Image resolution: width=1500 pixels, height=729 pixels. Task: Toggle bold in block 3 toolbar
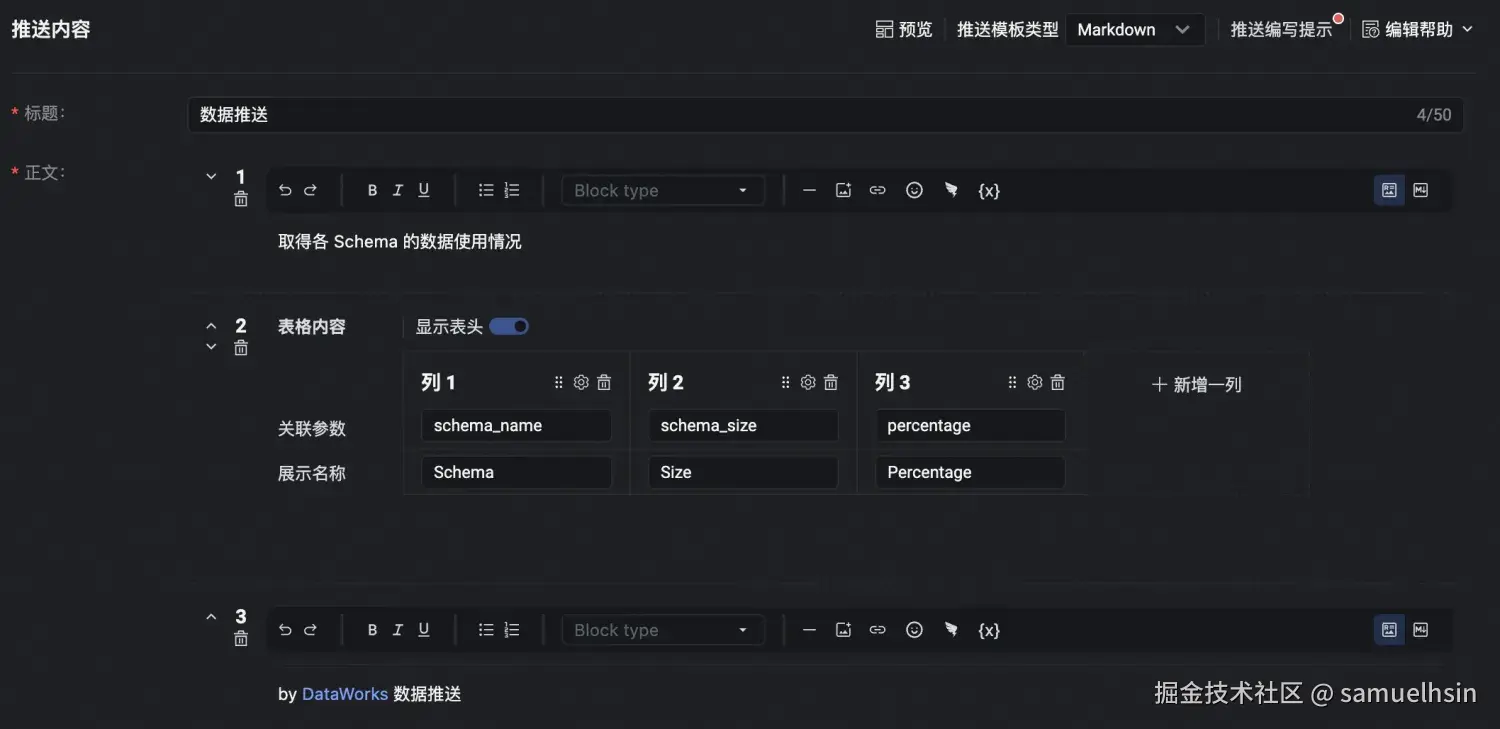point(372,630)
